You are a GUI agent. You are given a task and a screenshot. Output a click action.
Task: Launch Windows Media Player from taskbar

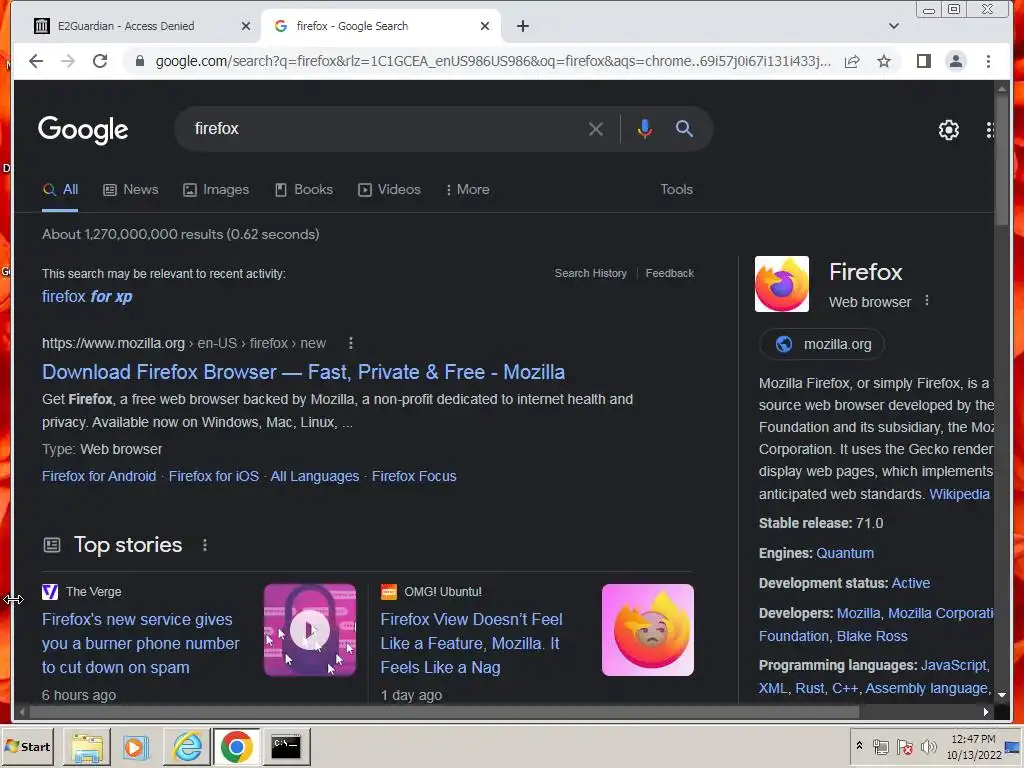(136, 746)
